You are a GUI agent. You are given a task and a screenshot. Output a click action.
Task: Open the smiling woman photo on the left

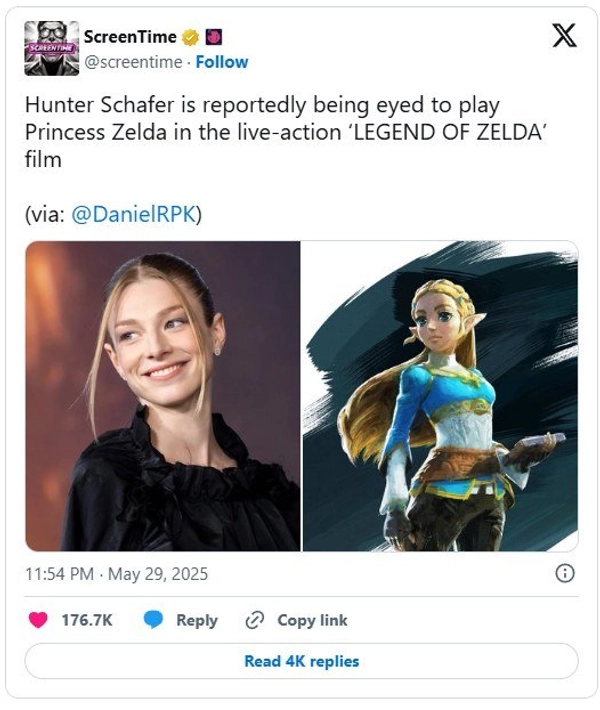(x=163, y=395)
